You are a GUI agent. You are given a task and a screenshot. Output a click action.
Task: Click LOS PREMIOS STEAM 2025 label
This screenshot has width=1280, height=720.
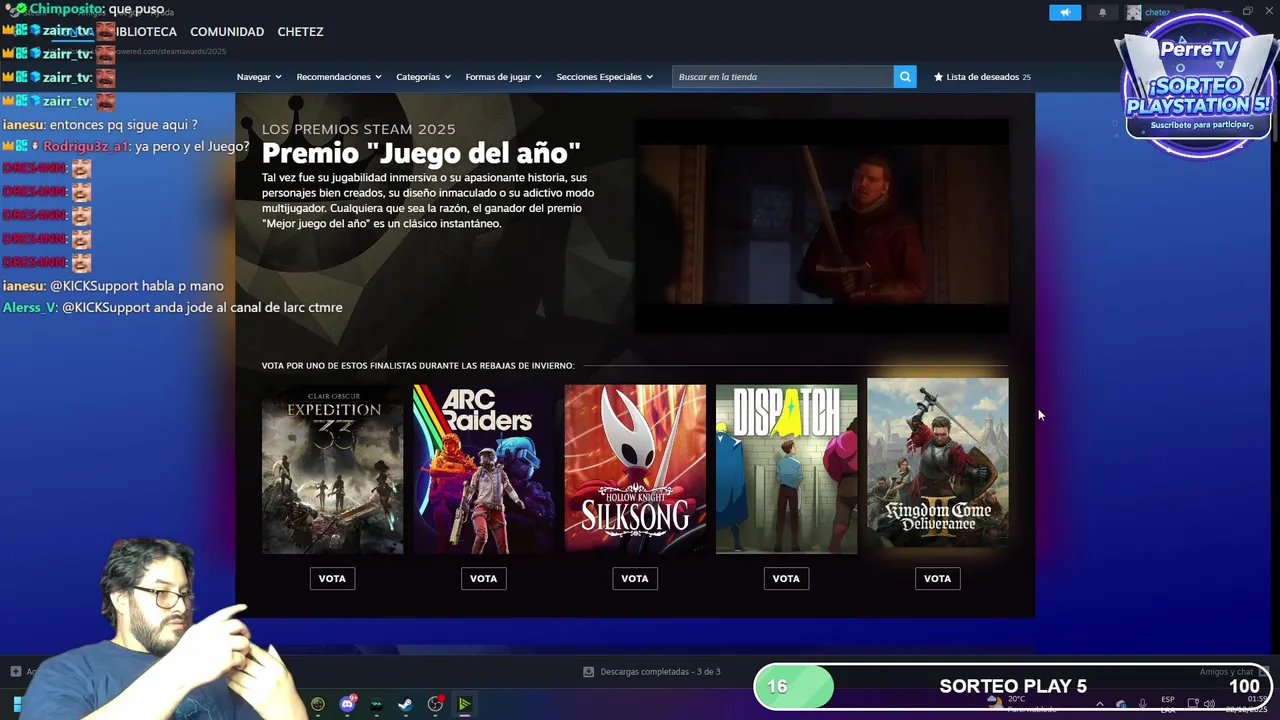[x=358, y=129]
